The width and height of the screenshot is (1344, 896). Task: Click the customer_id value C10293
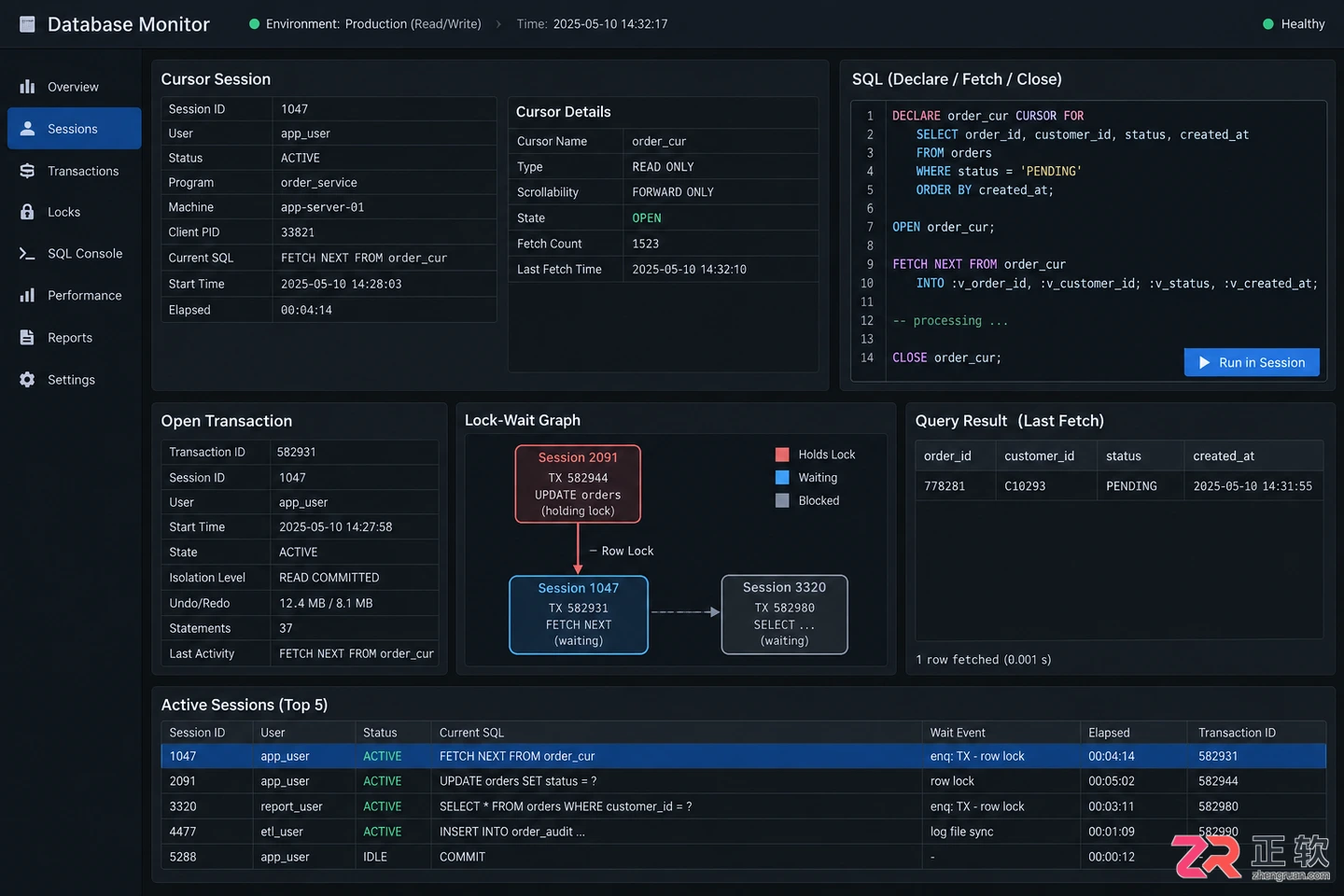(x=1025, y=486)
